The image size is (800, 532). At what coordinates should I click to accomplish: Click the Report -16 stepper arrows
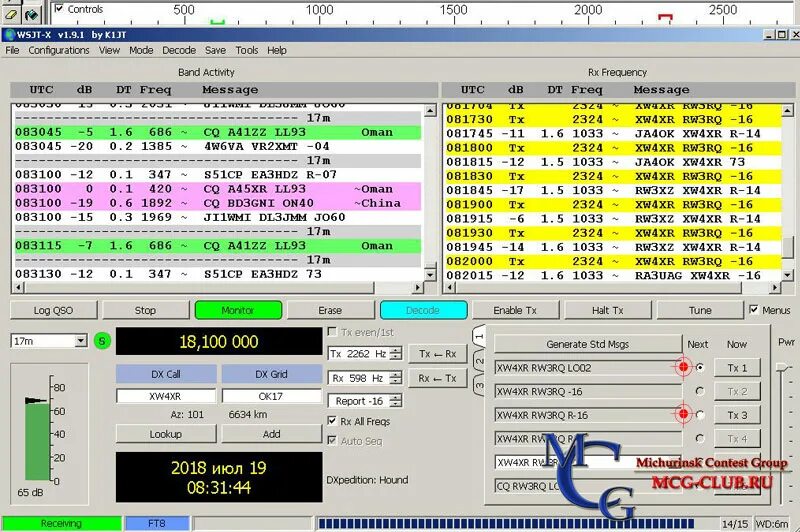pyautogui.click(x=396, y=401)
